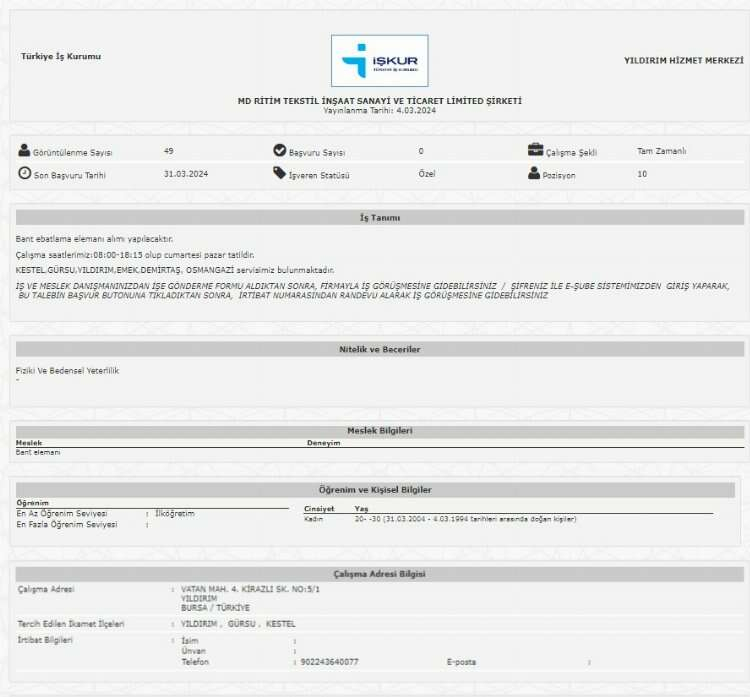
Task: Select the Nitelik ve Beceriler section header
Action: pos(379,349)
